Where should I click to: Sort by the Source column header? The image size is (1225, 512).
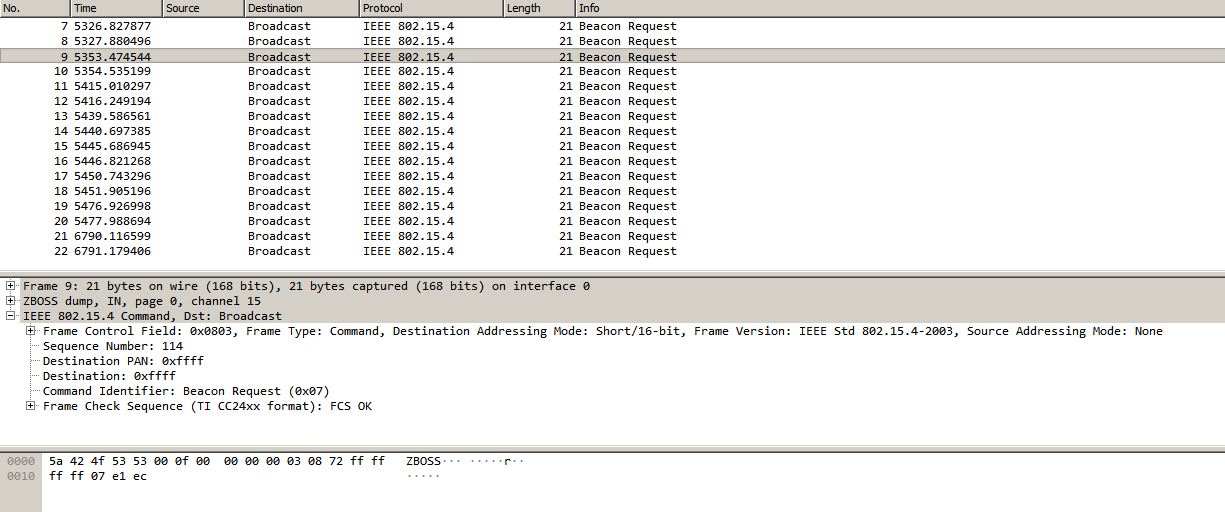[203, 8]
